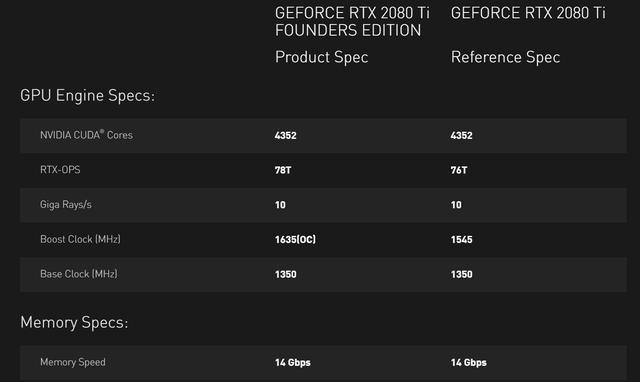Click the Product Spec column label

322,57
